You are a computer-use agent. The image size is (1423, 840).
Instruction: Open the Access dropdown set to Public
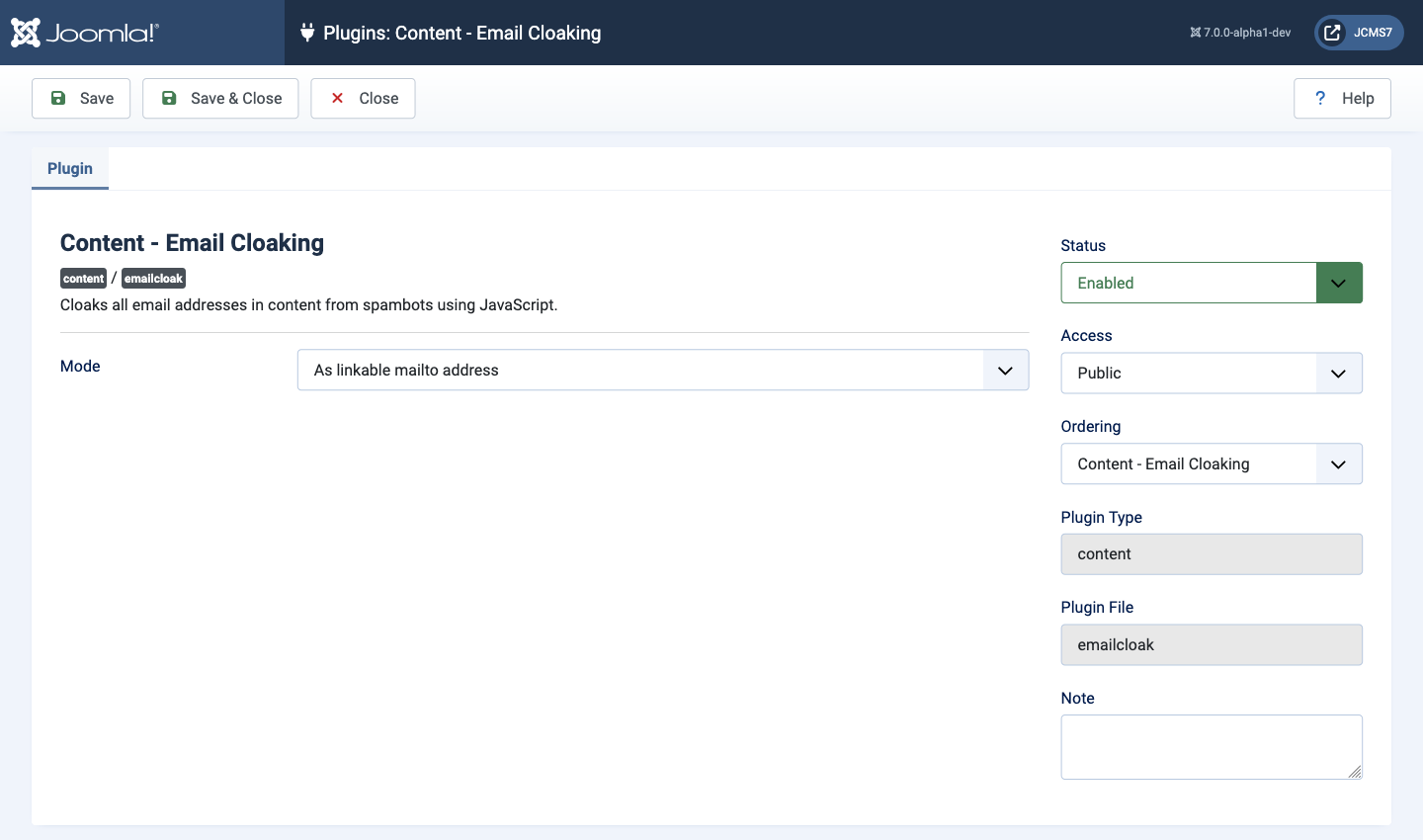coord(1212,374)
